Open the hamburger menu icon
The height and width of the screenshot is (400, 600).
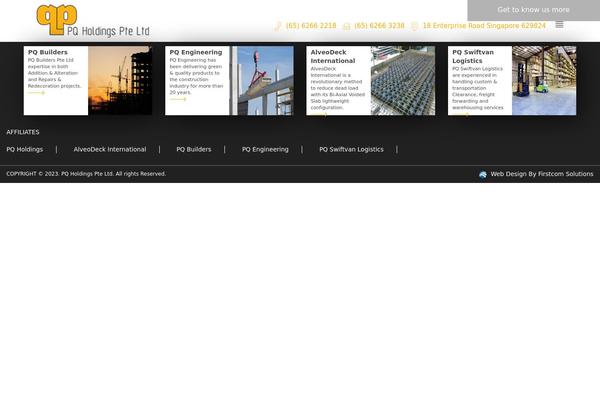point(559,24)
